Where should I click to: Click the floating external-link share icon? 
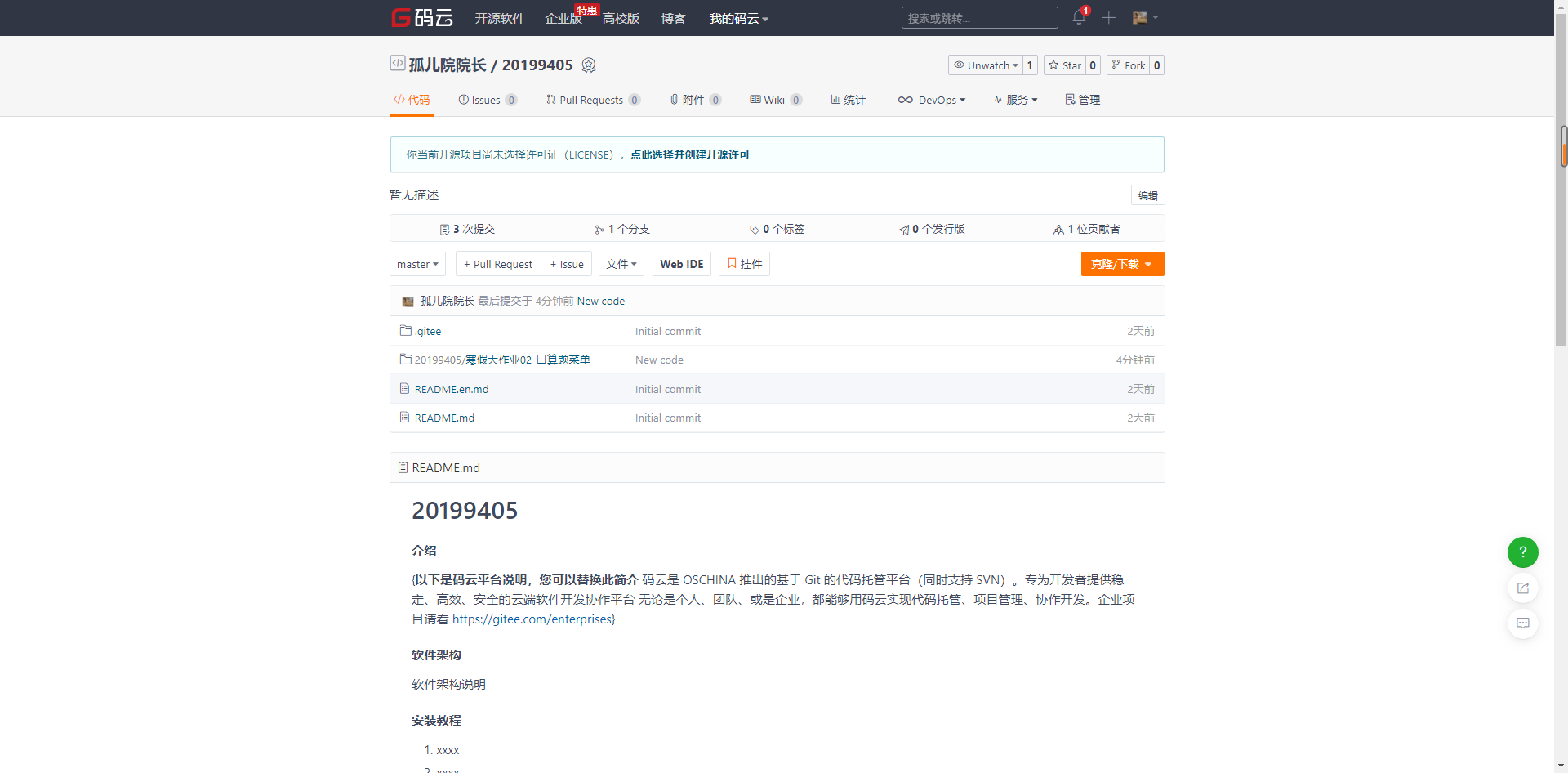click(x=1522, y=588)
